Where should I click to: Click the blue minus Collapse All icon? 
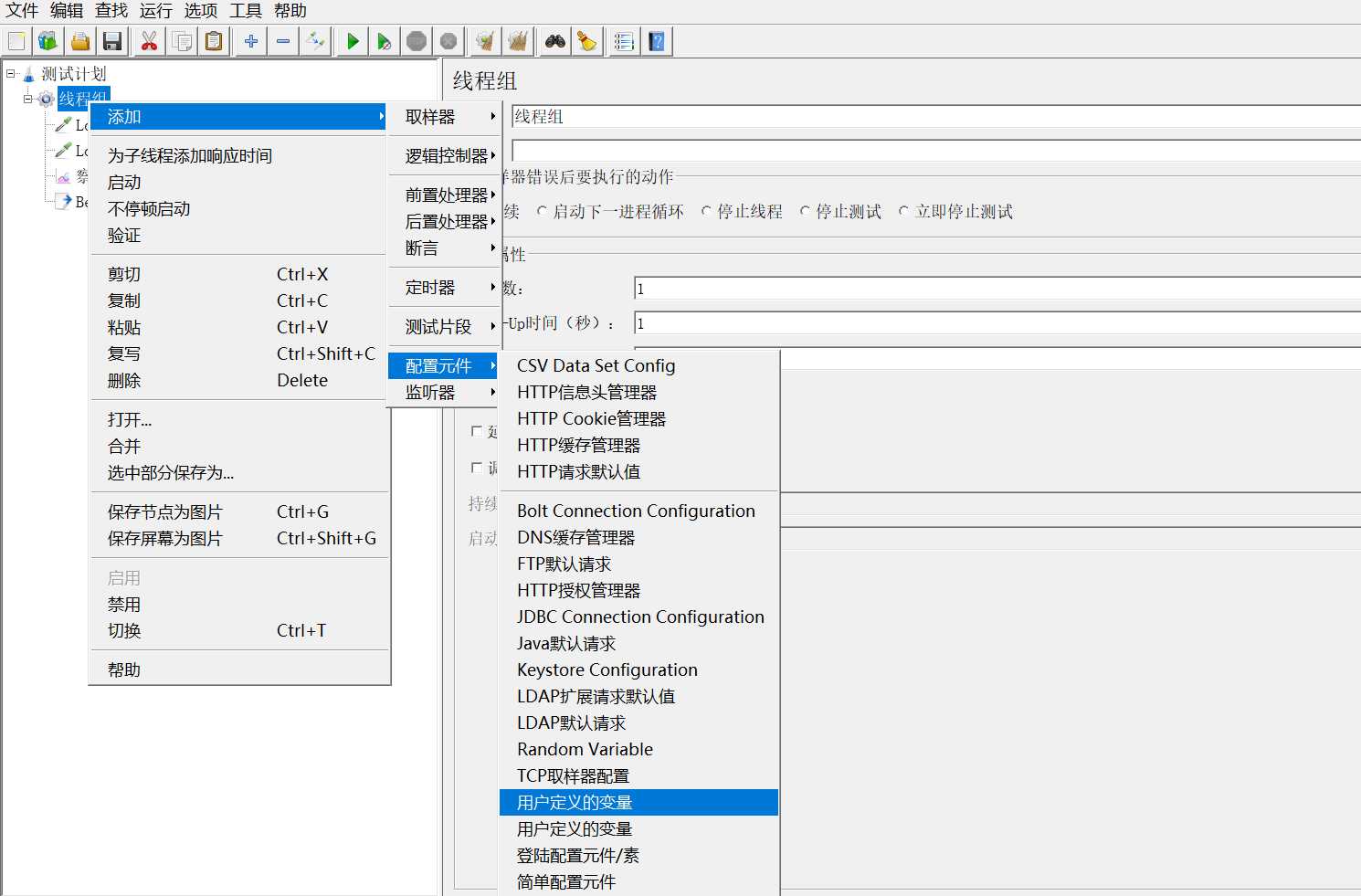pos(283,41)
